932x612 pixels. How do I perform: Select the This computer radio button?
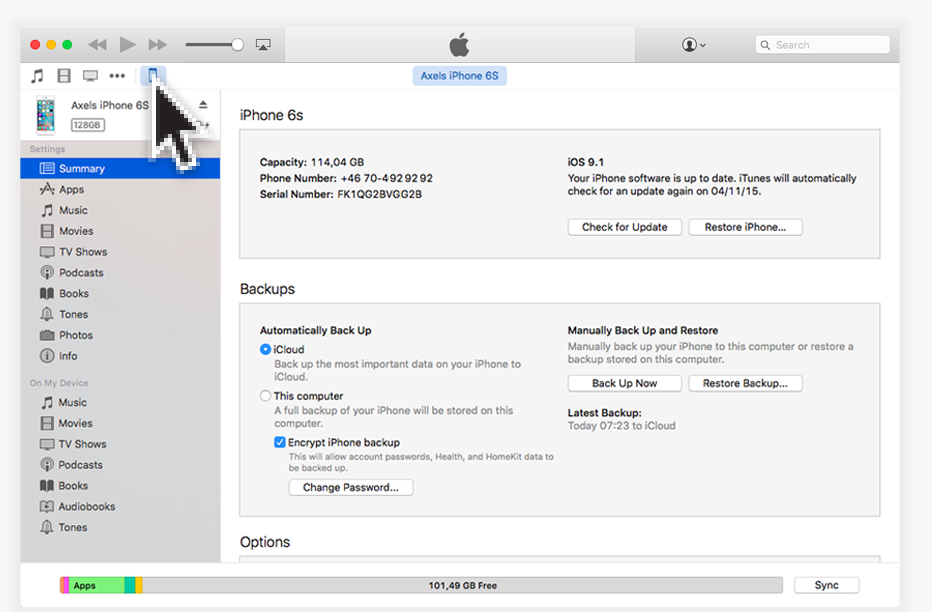point(265,396)
